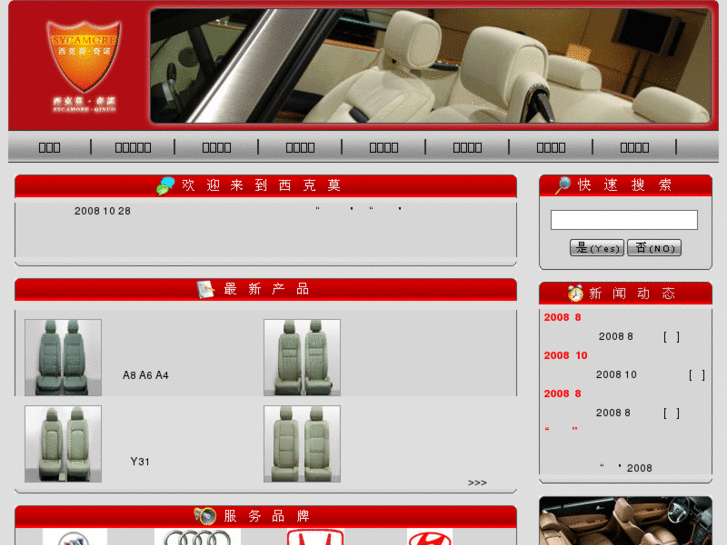Screen dimensions: 727x545
Task: Click the Sycamore shield logo
Action: 84,56
